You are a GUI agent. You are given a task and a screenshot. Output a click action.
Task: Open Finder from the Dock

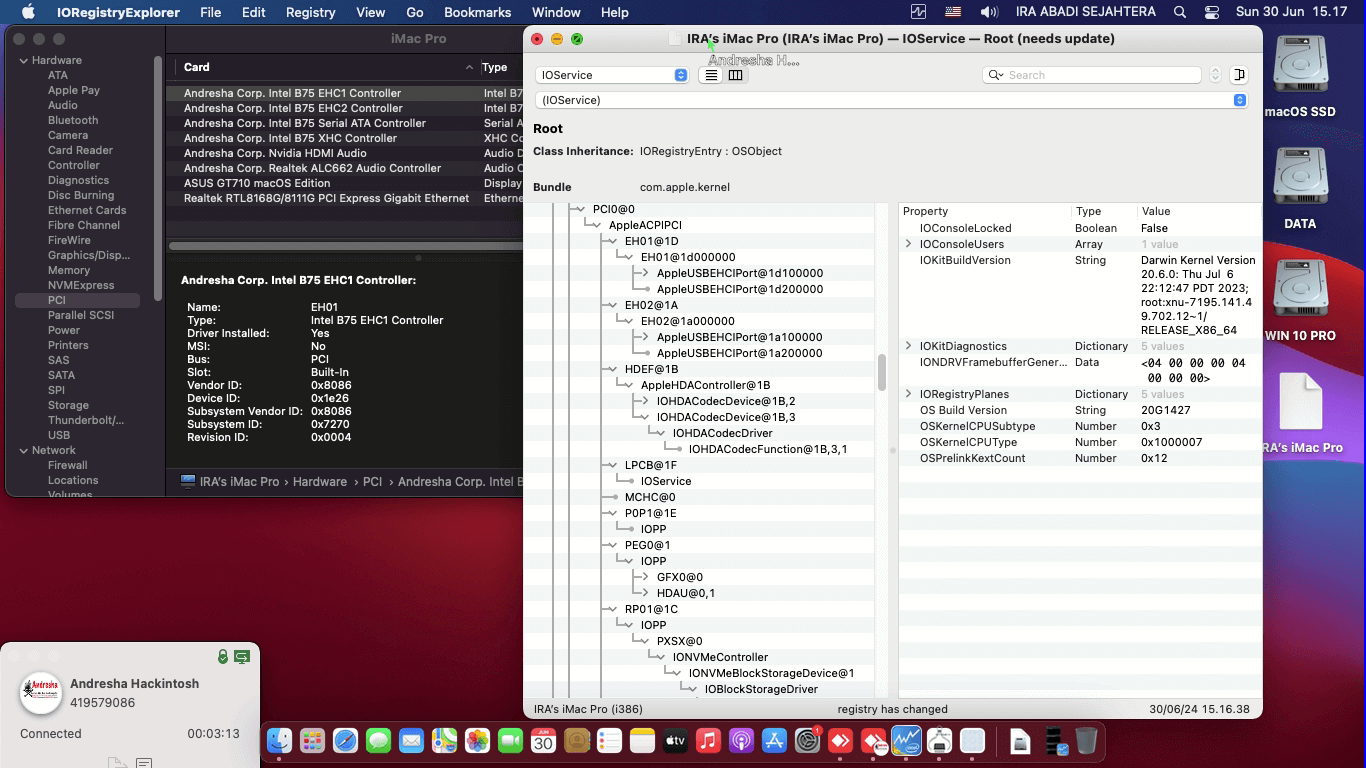coord(279,741)
